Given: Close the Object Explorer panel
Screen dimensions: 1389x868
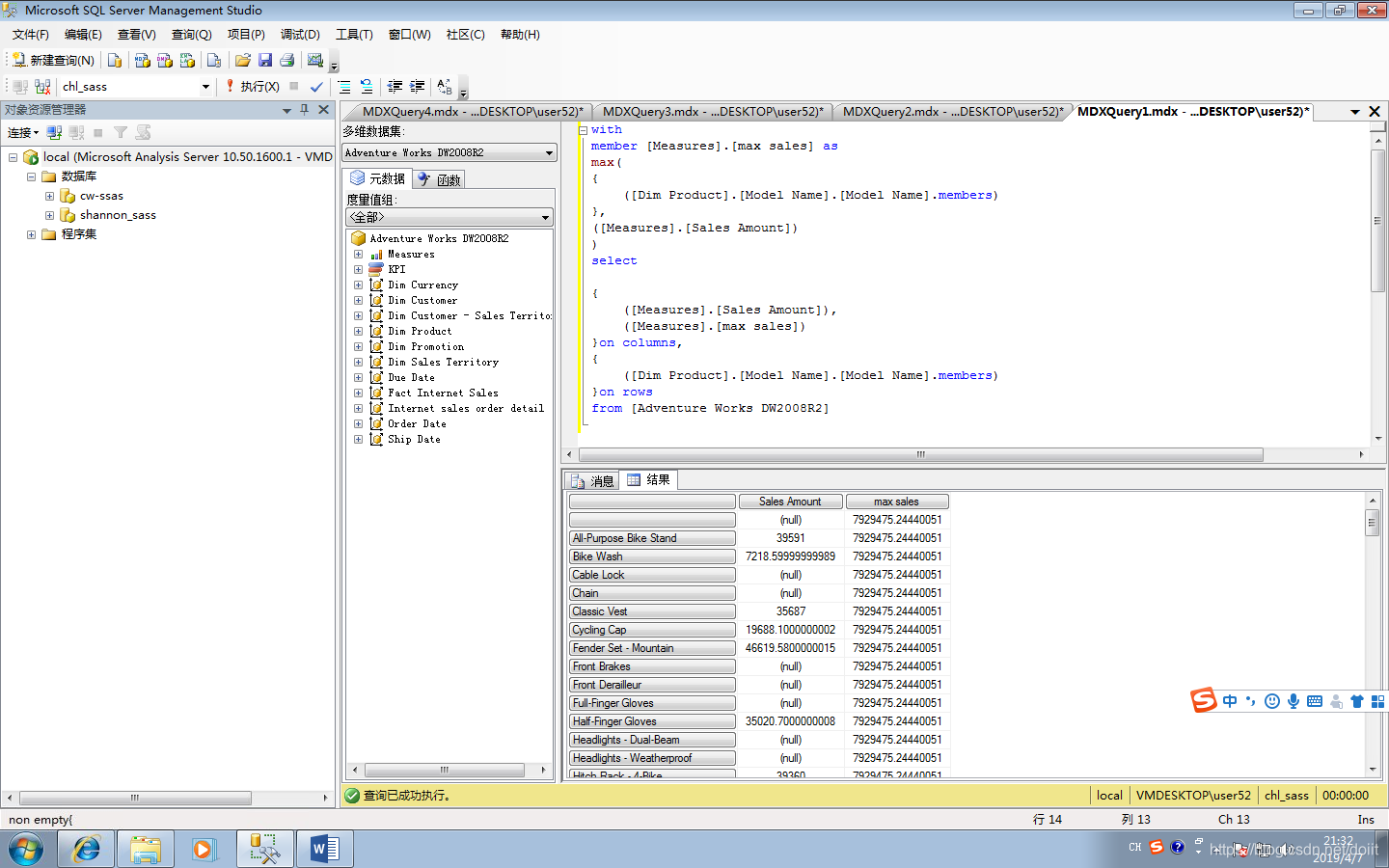Looking at the screenshot, I should tap(324, 110).
